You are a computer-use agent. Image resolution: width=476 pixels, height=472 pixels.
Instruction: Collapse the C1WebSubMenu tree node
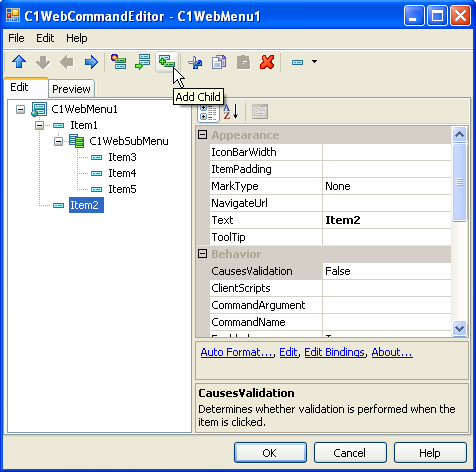tap(58, 141)
